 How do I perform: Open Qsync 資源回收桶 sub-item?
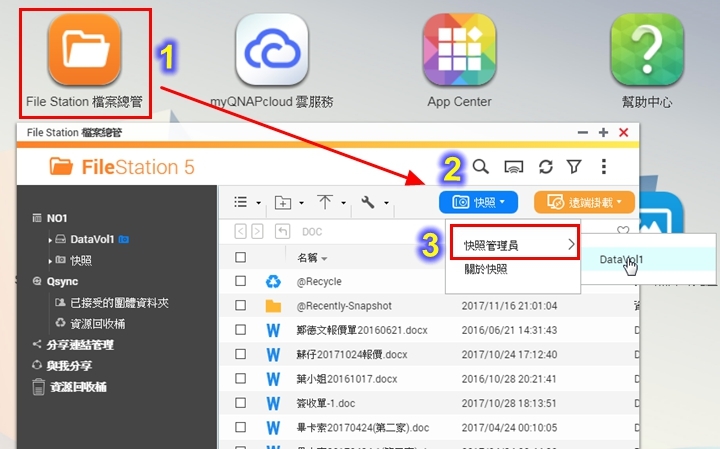97,324
